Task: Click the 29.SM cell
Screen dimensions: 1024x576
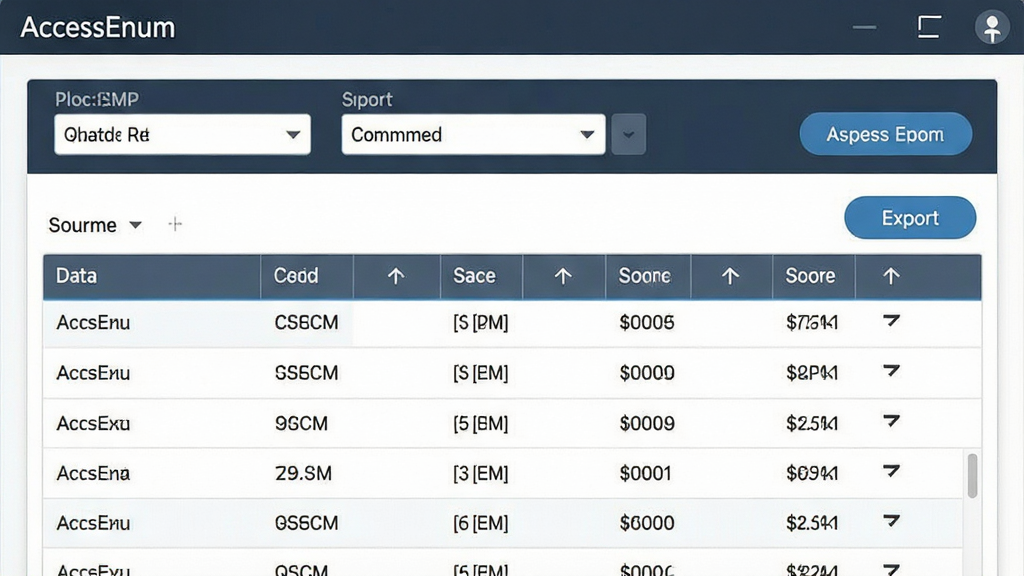Action: (x=303, y=473)
